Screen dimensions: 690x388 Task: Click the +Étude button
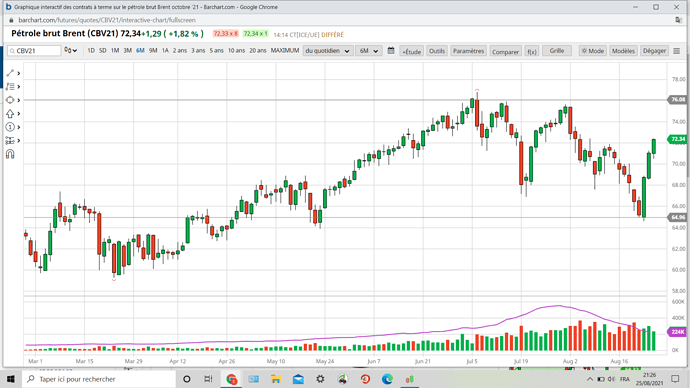pos(411,51)
